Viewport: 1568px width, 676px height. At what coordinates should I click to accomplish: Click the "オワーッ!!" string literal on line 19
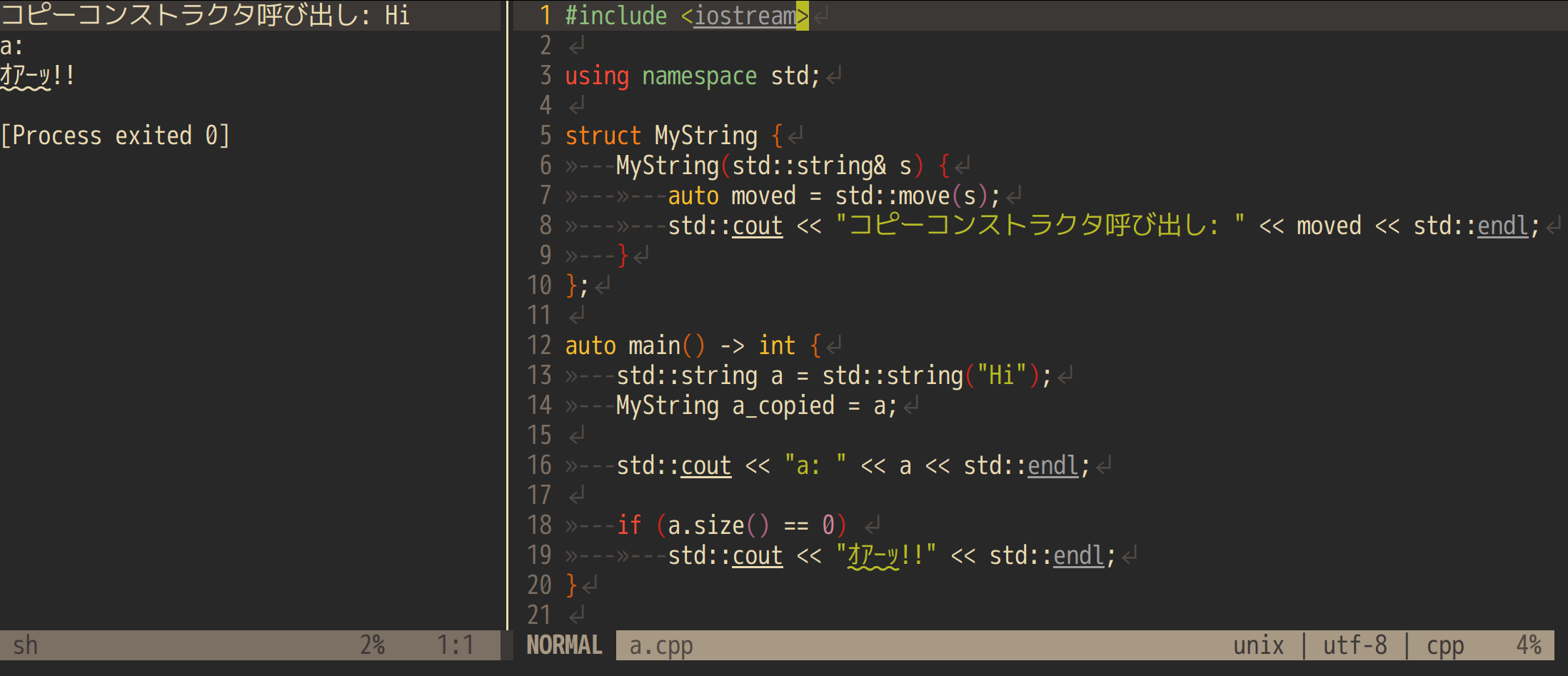(x=886, y=555)
